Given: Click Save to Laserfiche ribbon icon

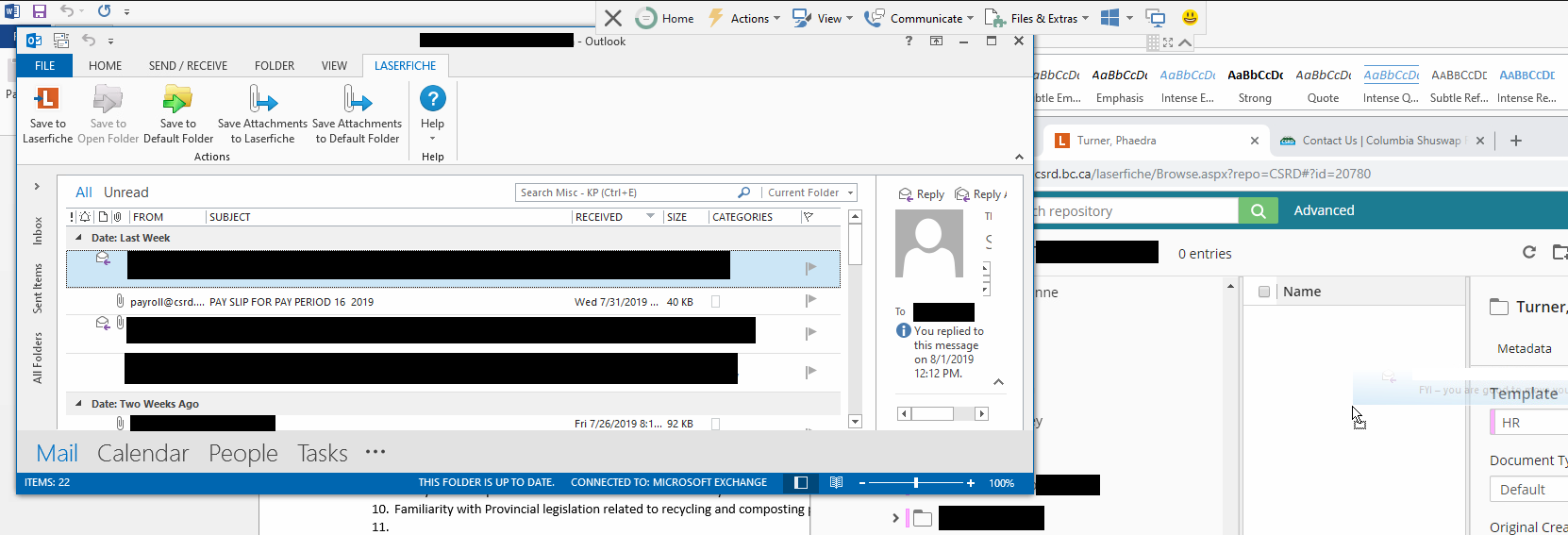Looking at the screenshot, I should click(x=46, y=100).
